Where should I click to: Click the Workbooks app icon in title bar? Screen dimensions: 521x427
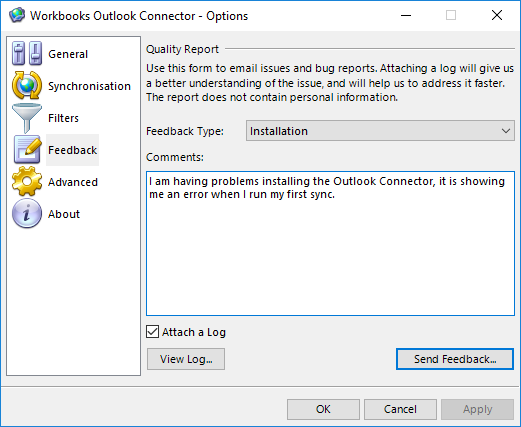pyautogui.click(x=17, y=15)
